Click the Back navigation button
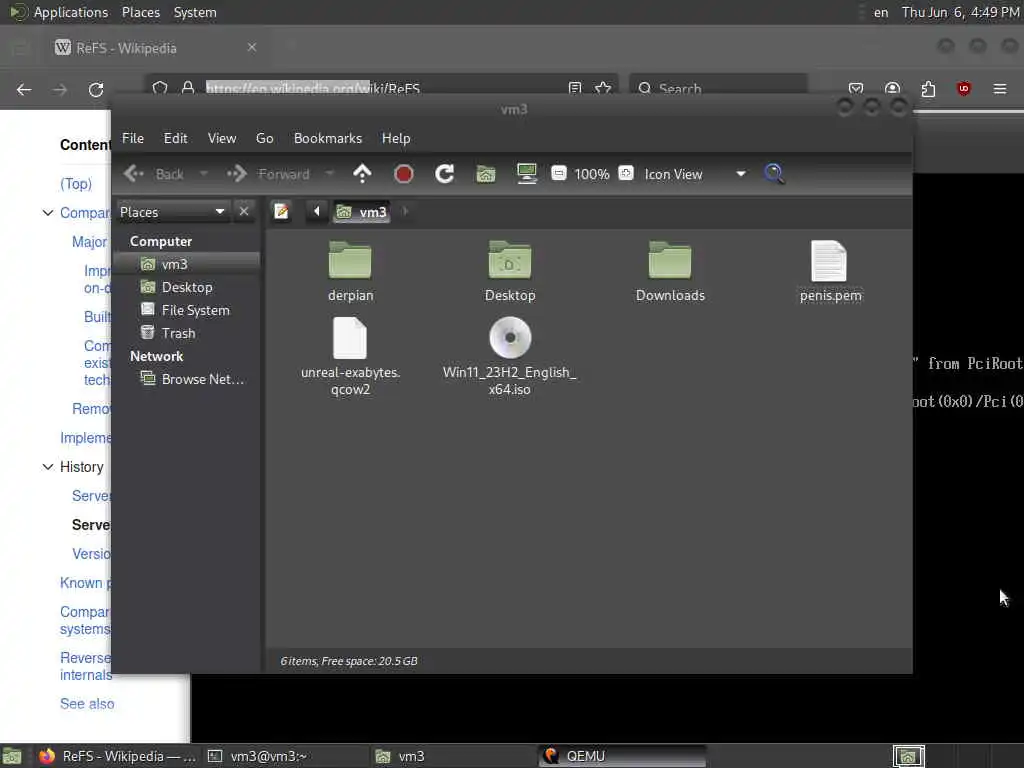1024x768 pixels. pyautogui.click(x=155, y=174)
